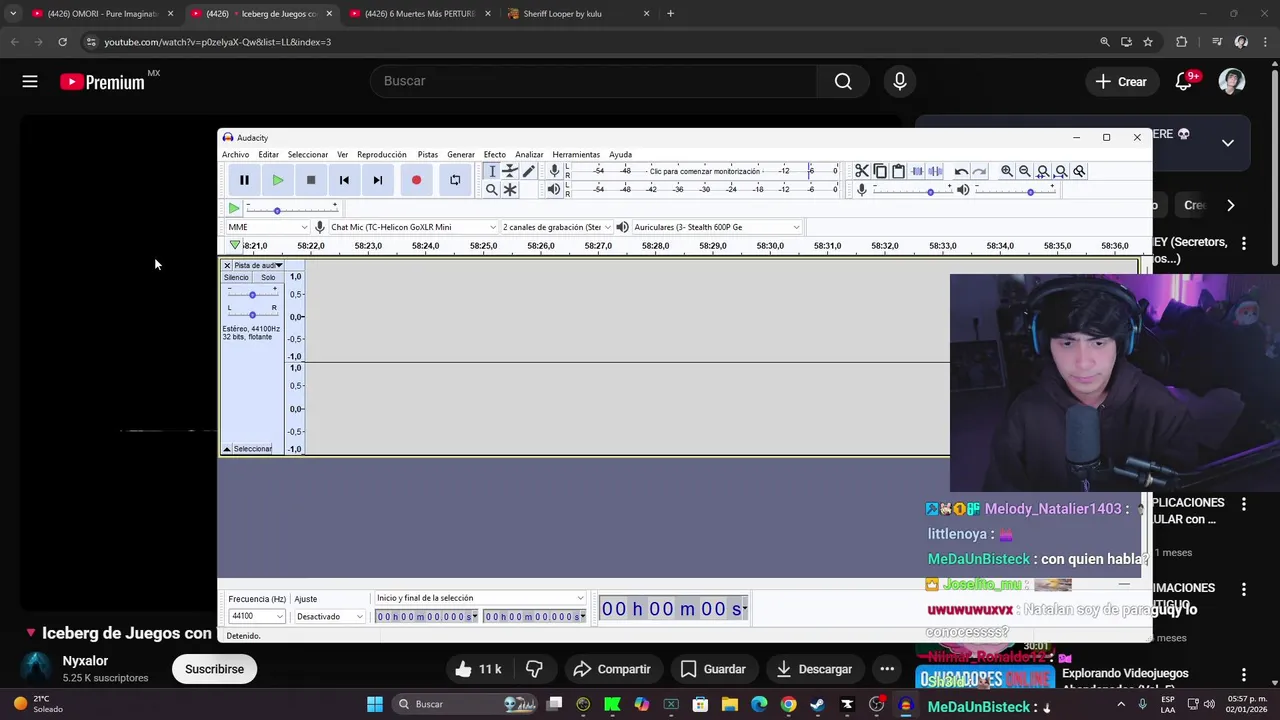Open the recording channels dropdown
Image resolution: width=1280 pixels, height=720 pixels.
557,227
